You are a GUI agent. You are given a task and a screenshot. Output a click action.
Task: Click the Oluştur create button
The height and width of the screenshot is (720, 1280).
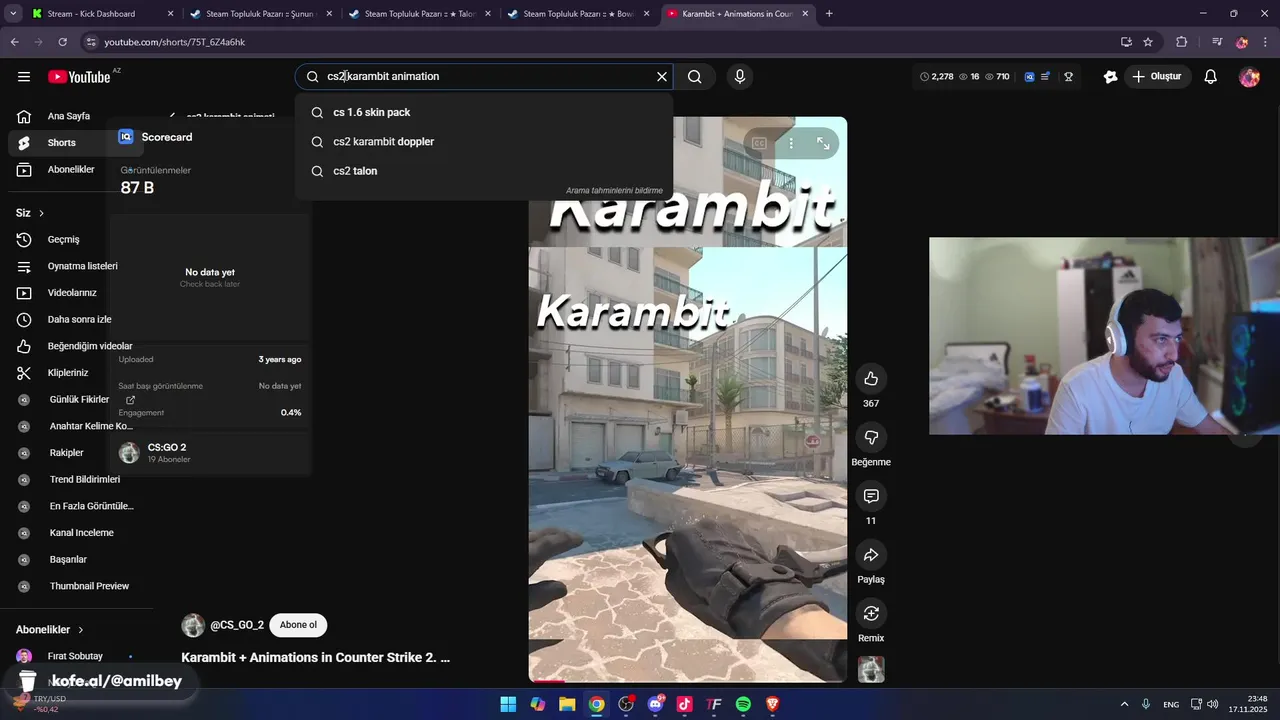(1157, 77)
